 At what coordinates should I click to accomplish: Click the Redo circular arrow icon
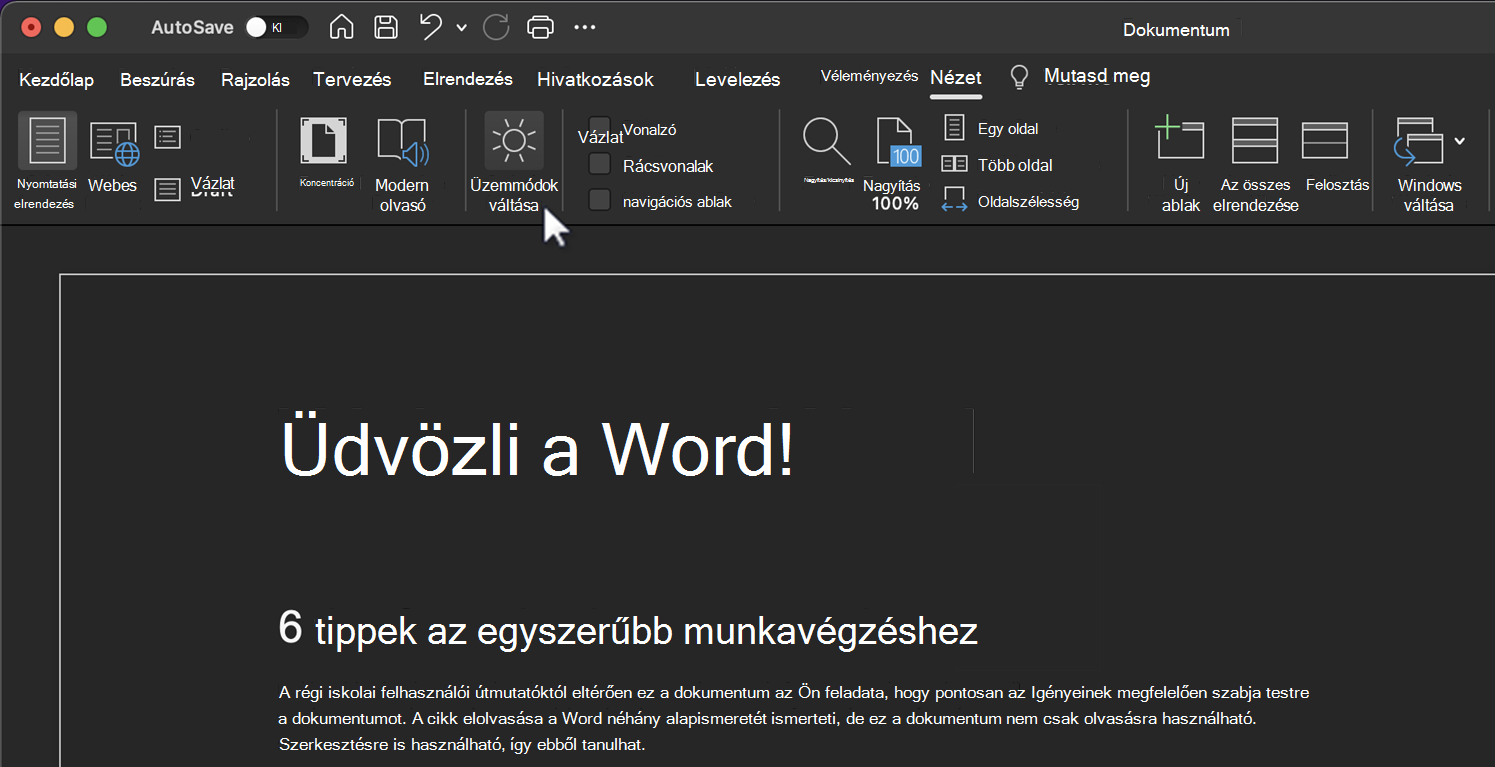496,27
